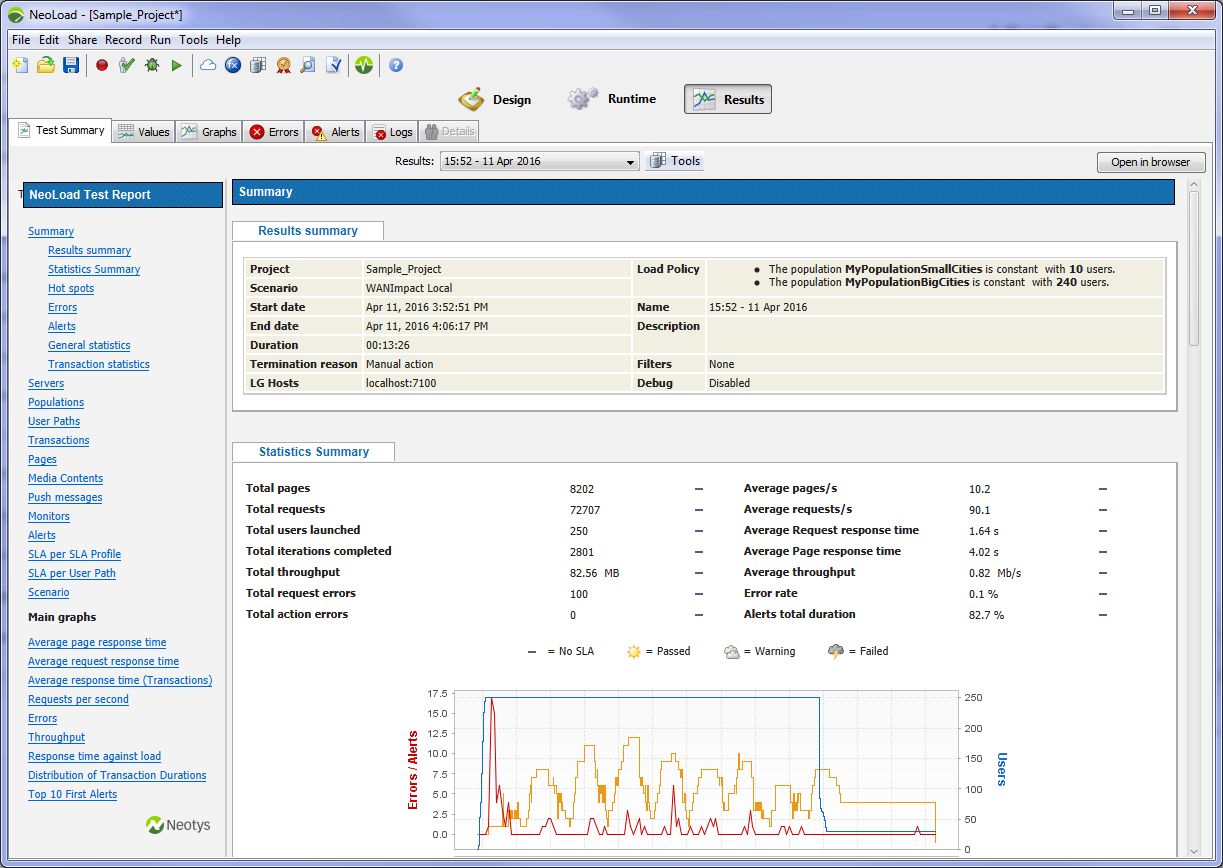Jump to Summary link in sidebar
Viewport: 1223px width, 868px height.
51,231
